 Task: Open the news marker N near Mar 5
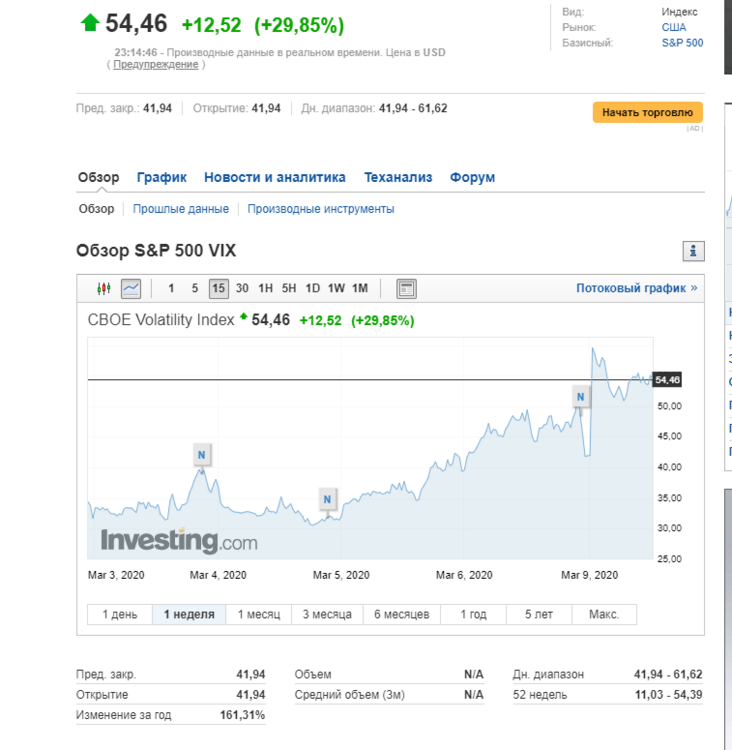point(327,499)
